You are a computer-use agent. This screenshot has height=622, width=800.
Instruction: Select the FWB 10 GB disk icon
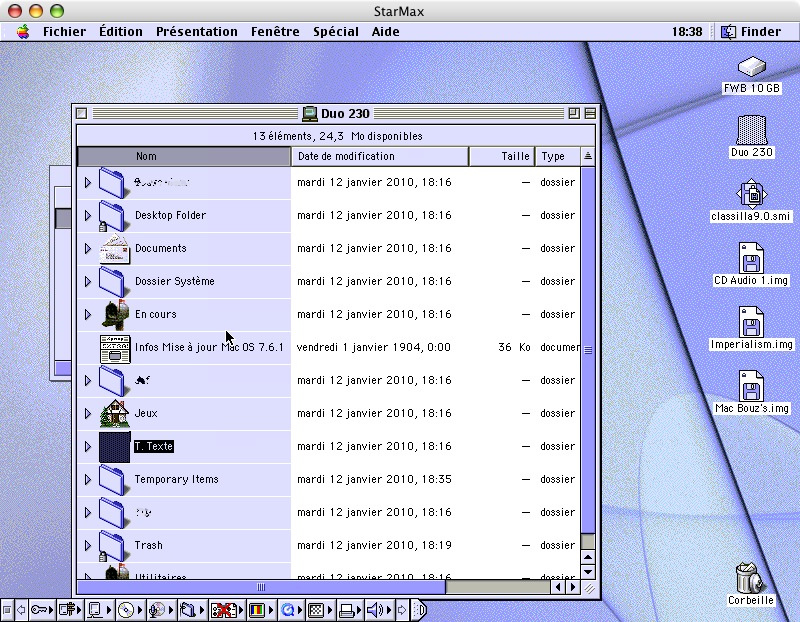click(752, 67)
